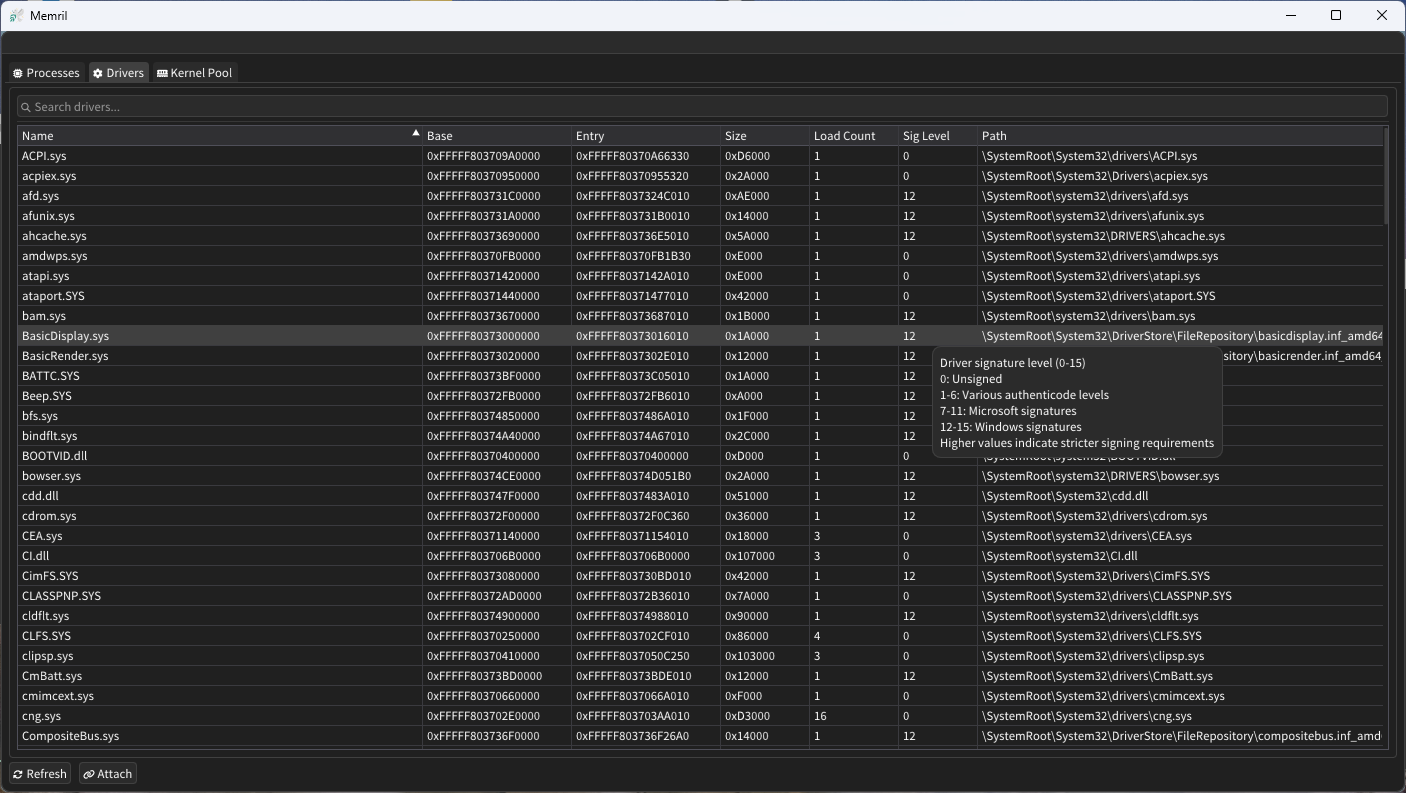Select the CI.dll driver row
This screenshot has height=793, width=1406.
700,556
